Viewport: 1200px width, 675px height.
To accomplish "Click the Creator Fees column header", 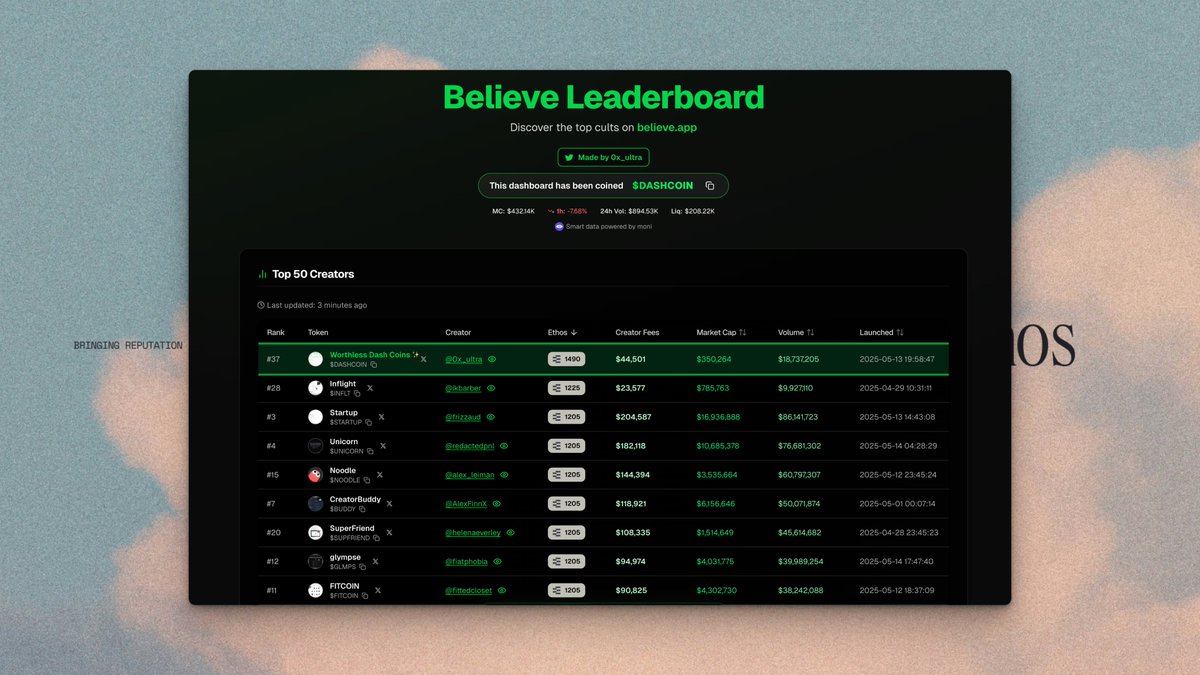I will coord(637,332).
